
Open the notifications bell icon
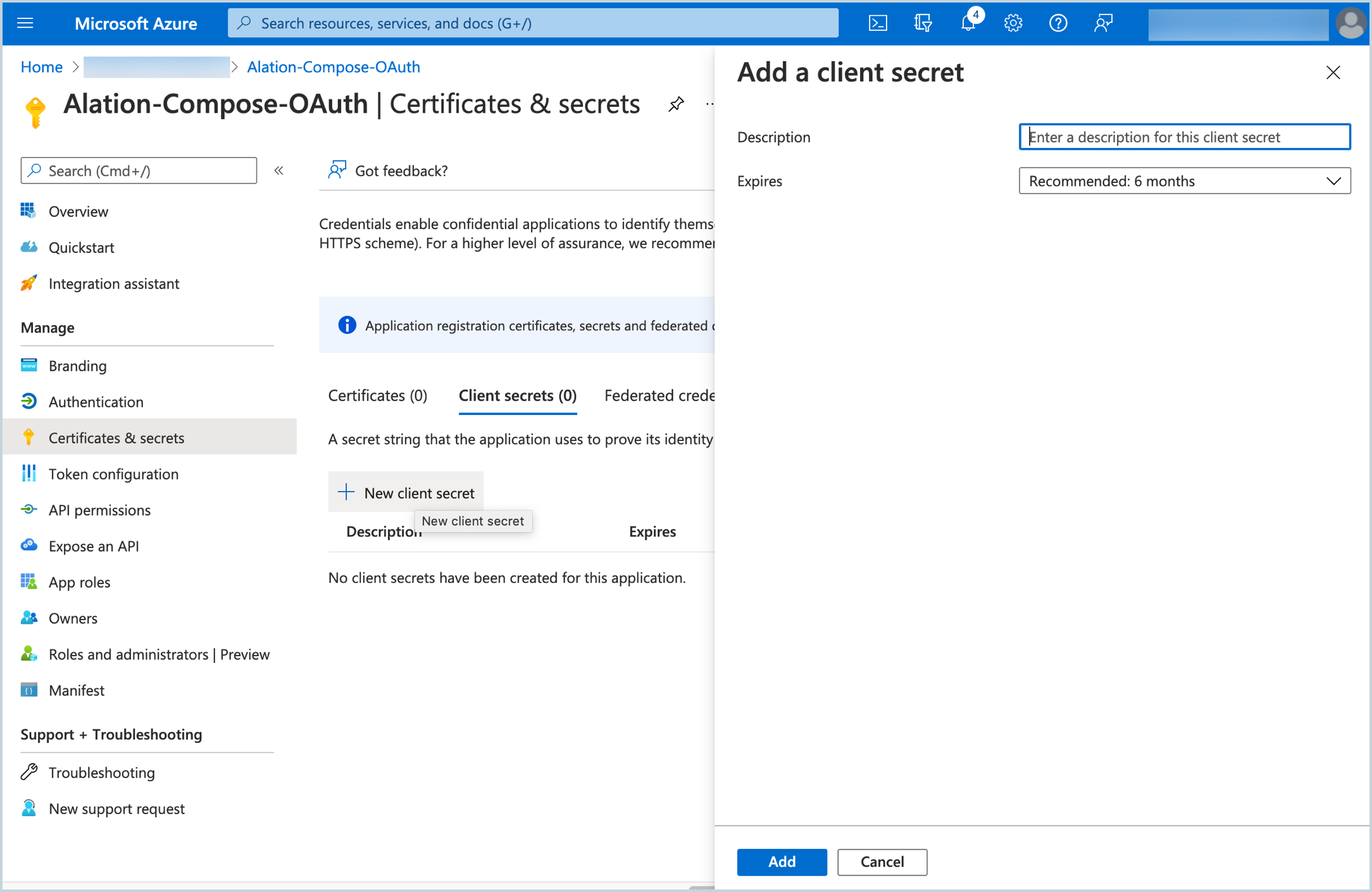click(969, 23)
